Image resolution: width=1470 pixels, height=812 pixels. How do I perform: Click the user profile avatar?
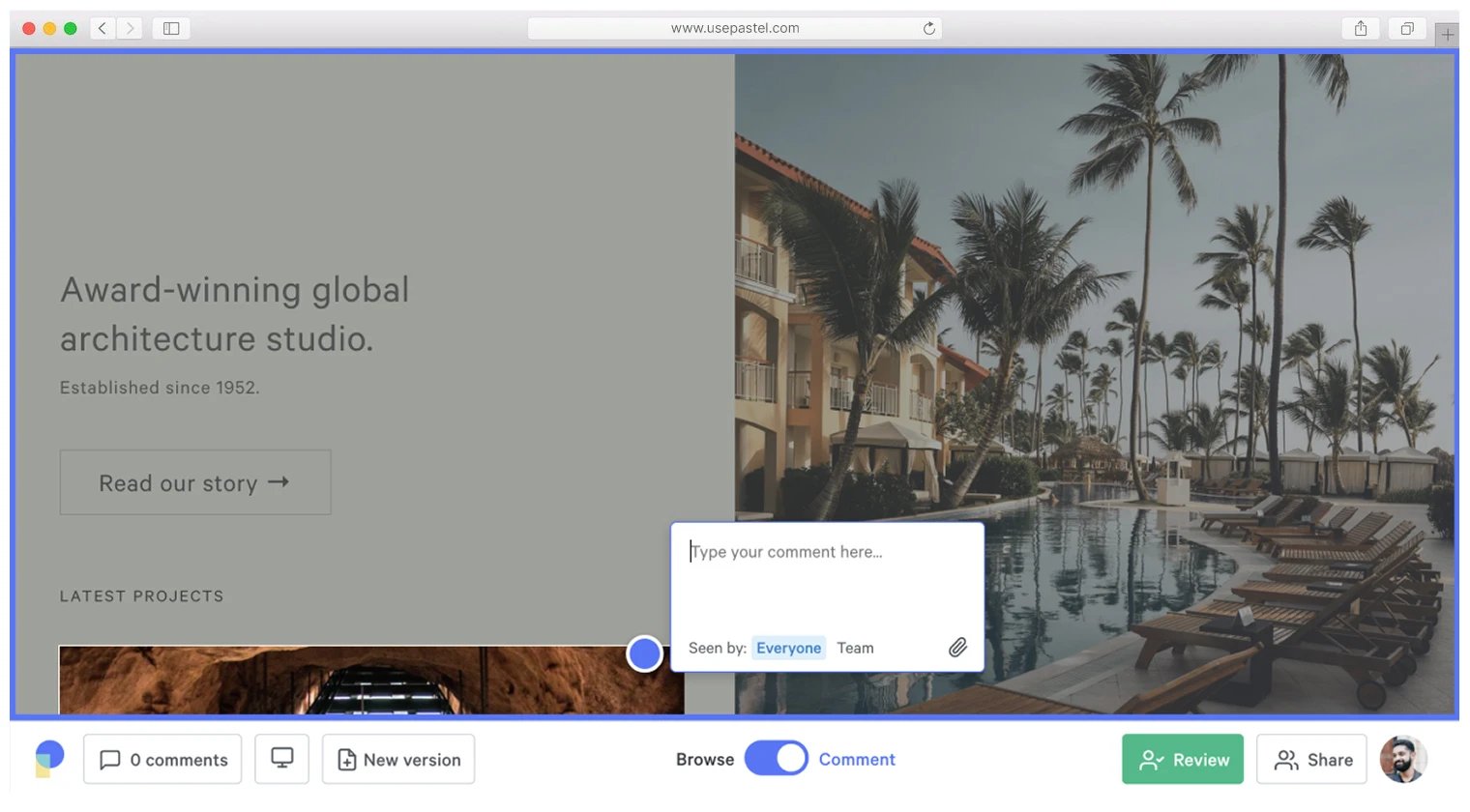1402,759
